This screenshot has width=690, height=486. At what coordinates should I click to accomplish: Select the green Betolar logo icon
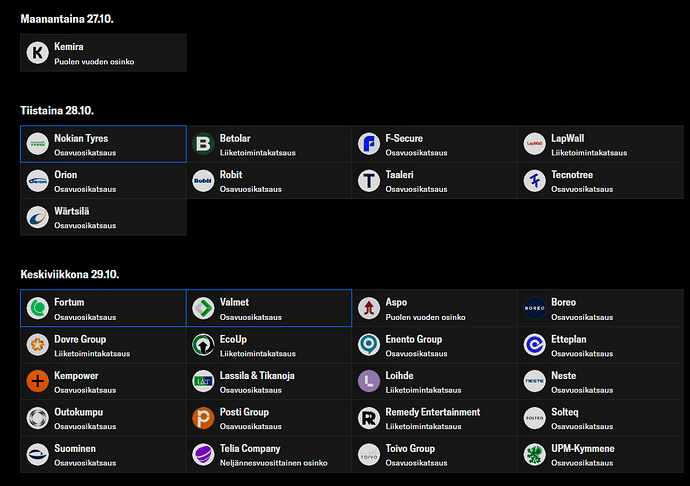pos(203,144)
